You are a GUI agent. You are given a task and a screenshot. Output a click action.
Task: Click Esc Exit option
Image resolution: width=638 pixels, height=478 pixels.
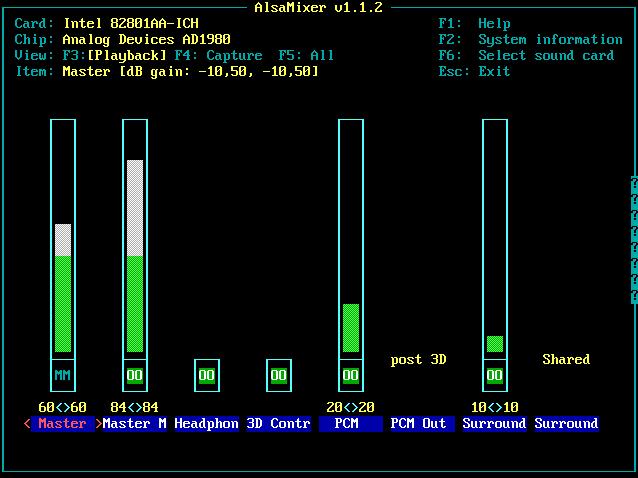474,71
